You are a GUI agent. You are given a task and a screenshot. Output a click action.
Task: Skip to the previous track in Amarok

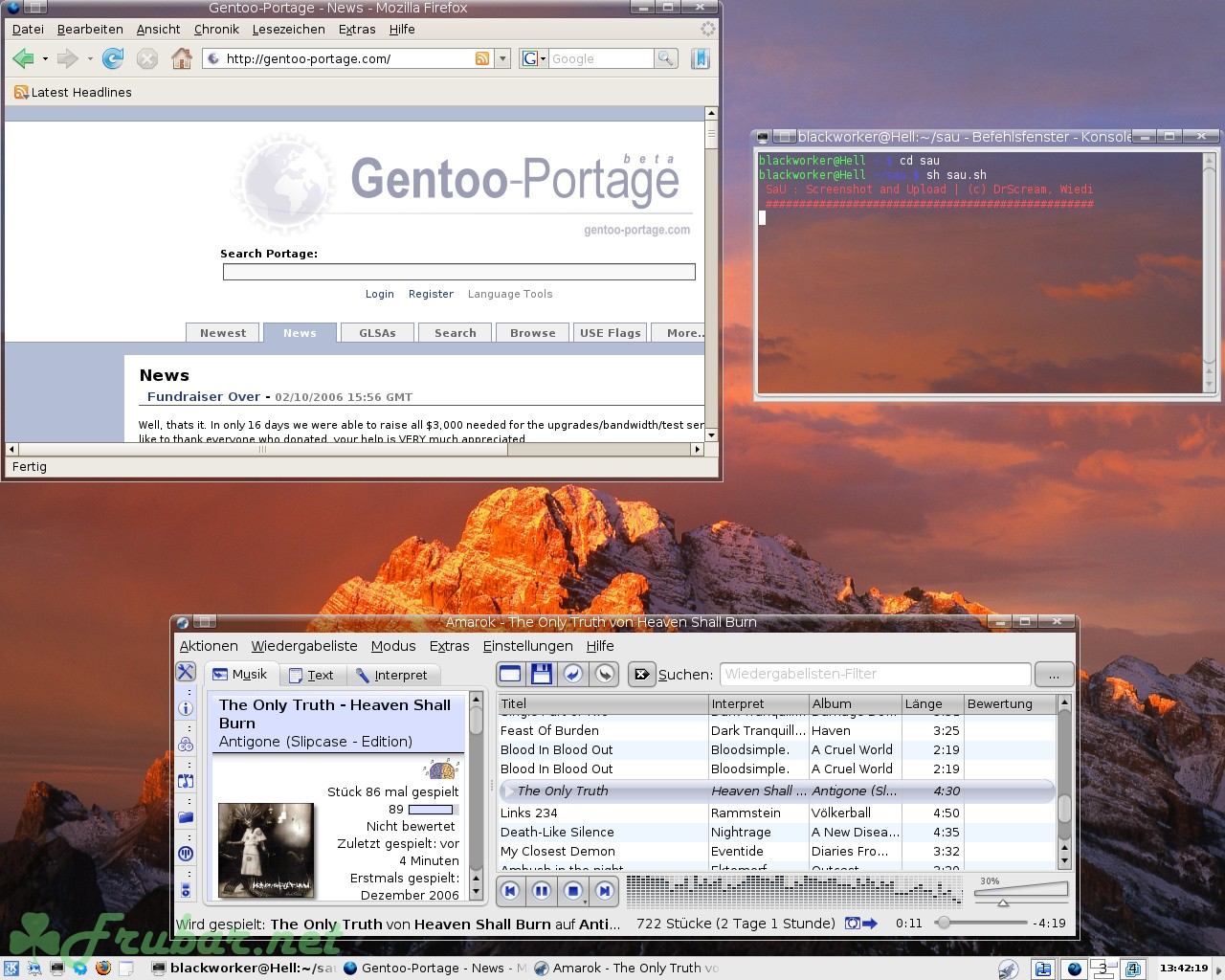point(510,891)
